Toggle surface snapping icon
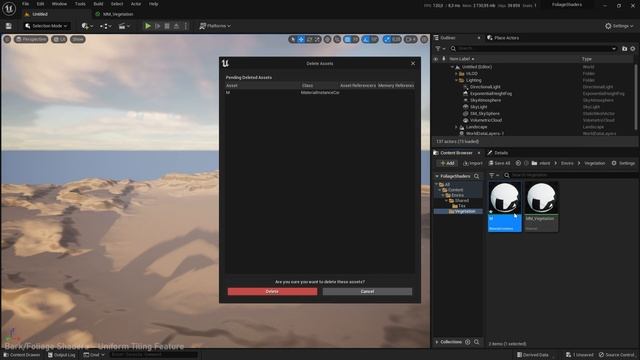Image resolution: width=640 pixels, height=360 pixels. point(337,39)
